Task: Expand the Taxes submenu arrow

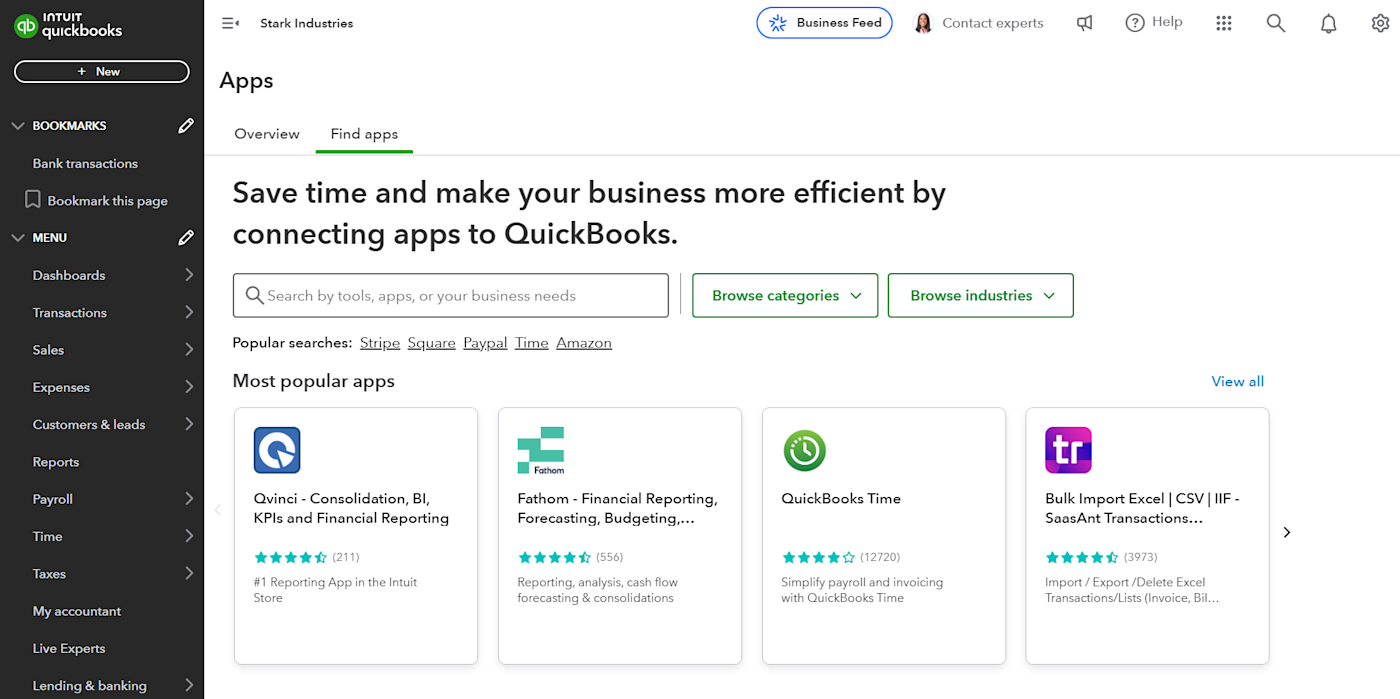Action: coord(189,574)
